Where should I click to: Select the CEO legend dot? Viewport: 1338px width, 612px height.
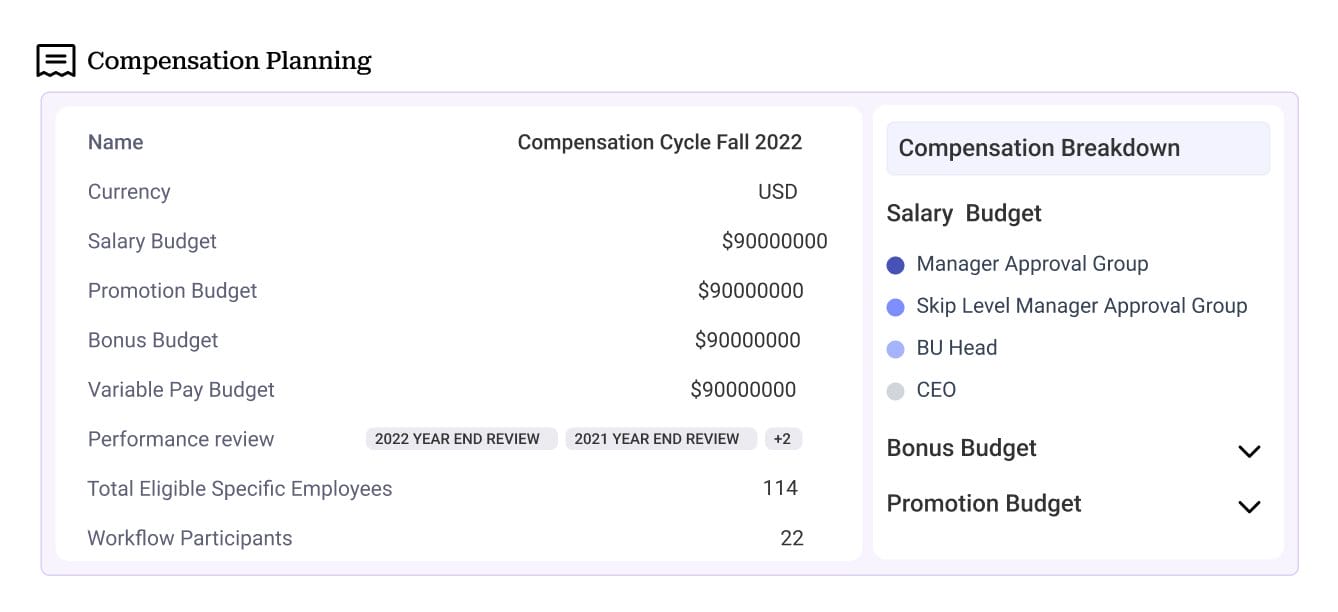click(x=897, y=390)
